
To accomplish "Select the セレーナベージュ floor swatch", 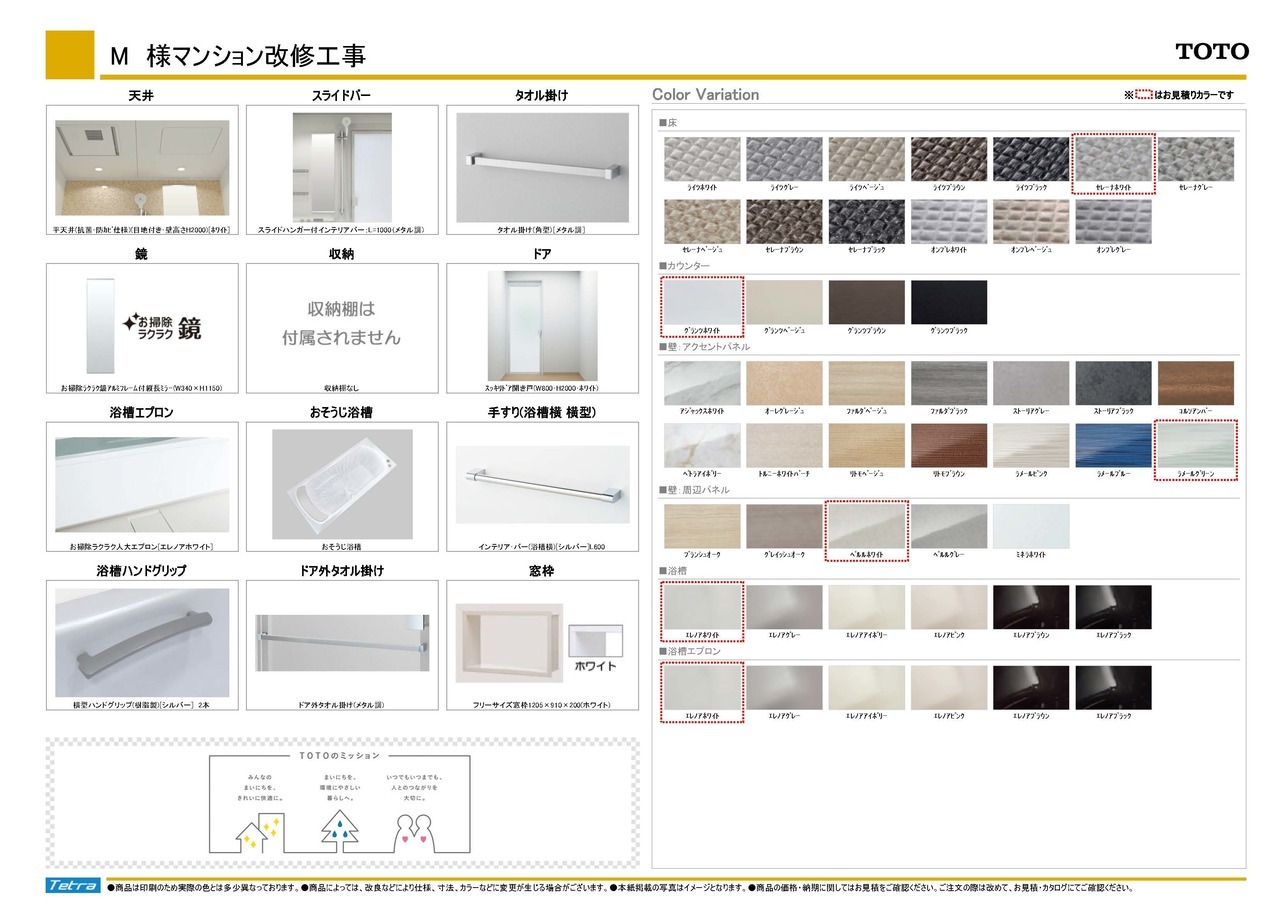I will click(x=702, y=222).
